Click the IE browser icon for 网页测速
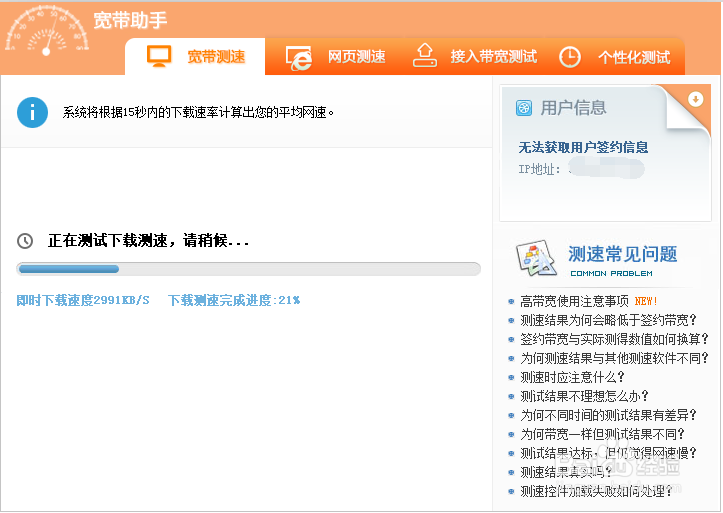The image size is (723, 513). pyautogui.click(x=298, y=58)
